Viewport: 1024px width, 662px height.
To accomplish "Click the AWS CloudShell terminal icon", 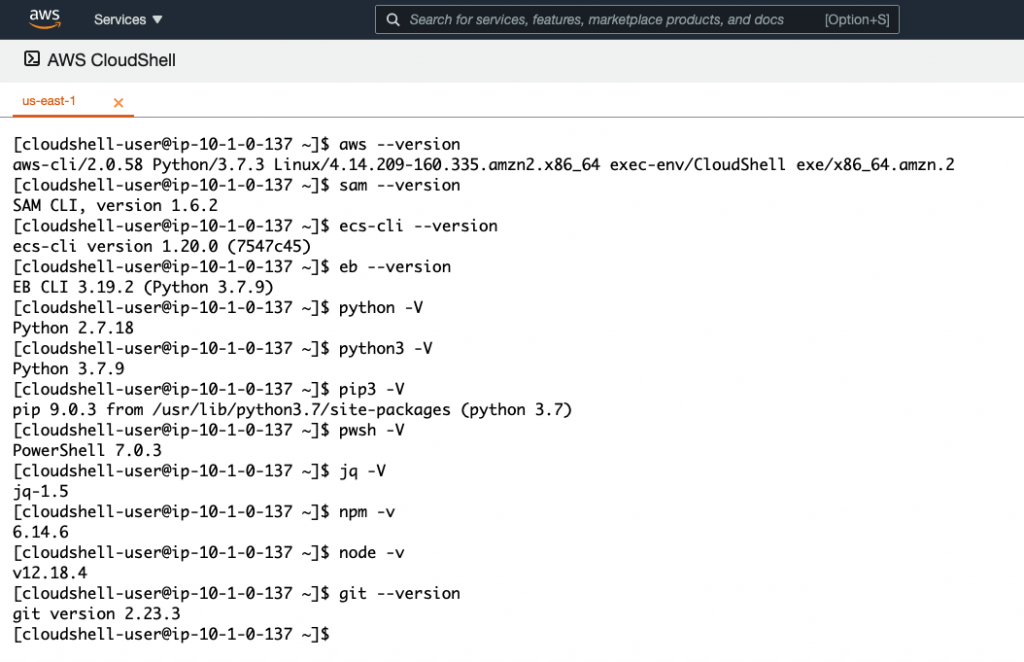I will tap(32, 59).
